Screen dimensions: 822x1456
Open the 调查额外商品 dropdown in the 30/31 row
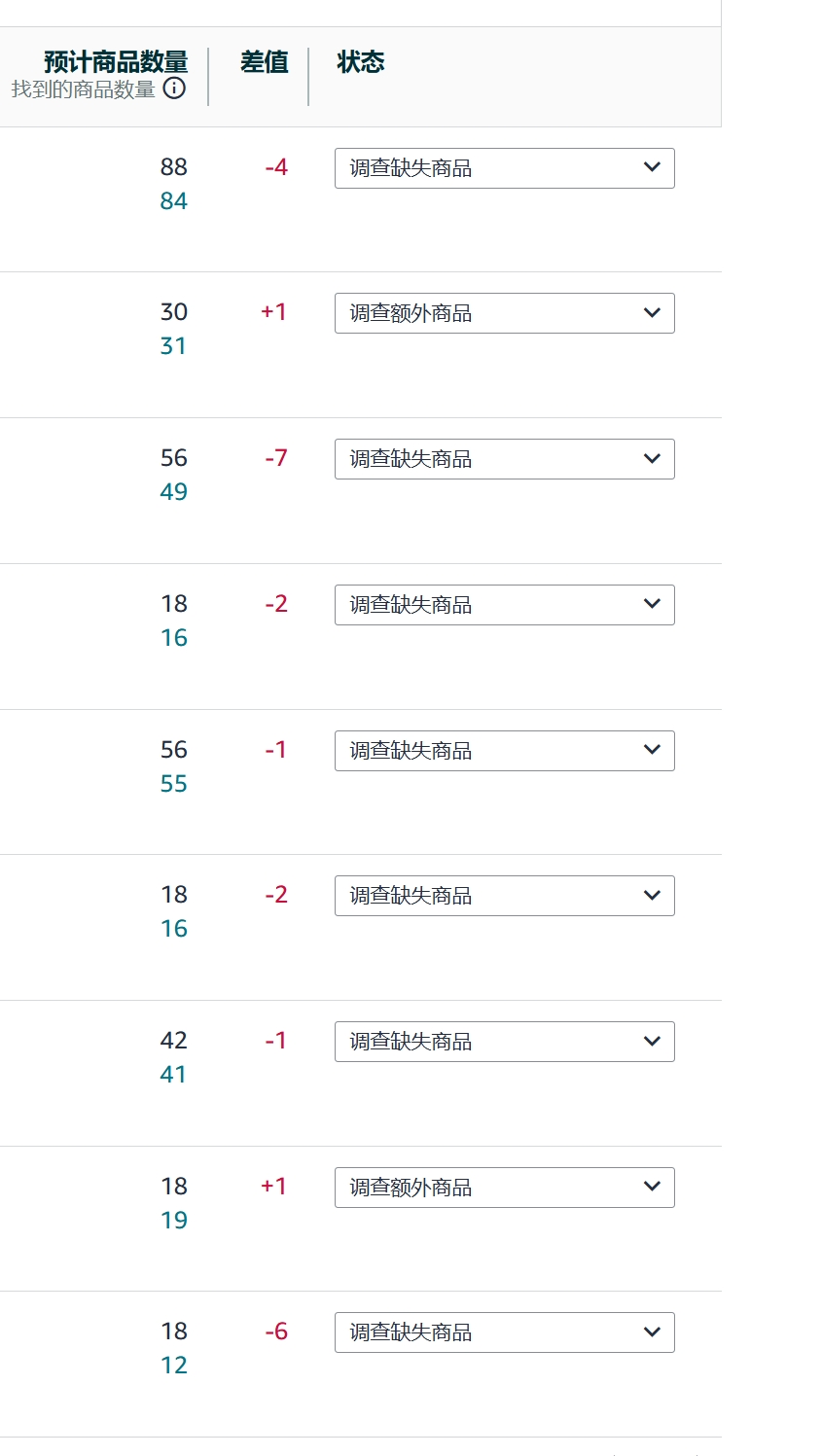504,313
